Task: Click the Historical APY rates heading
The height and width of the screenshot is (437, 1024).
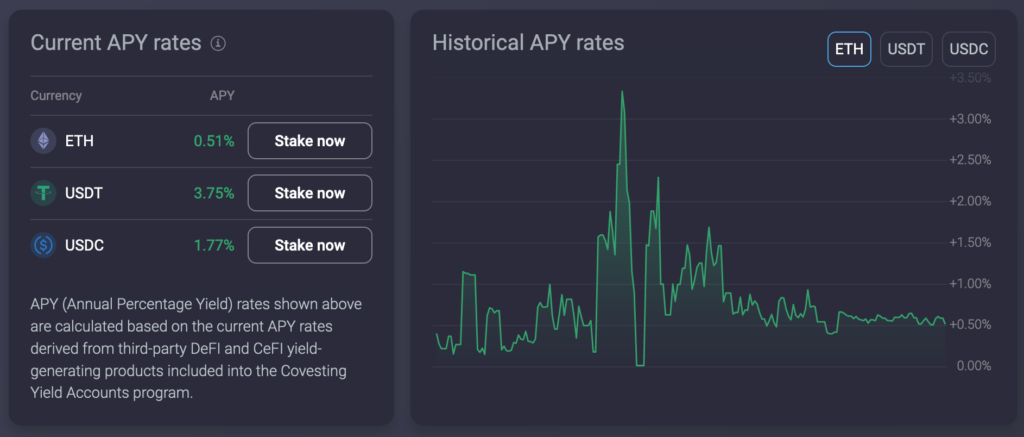Action: (x=527, y=43)
